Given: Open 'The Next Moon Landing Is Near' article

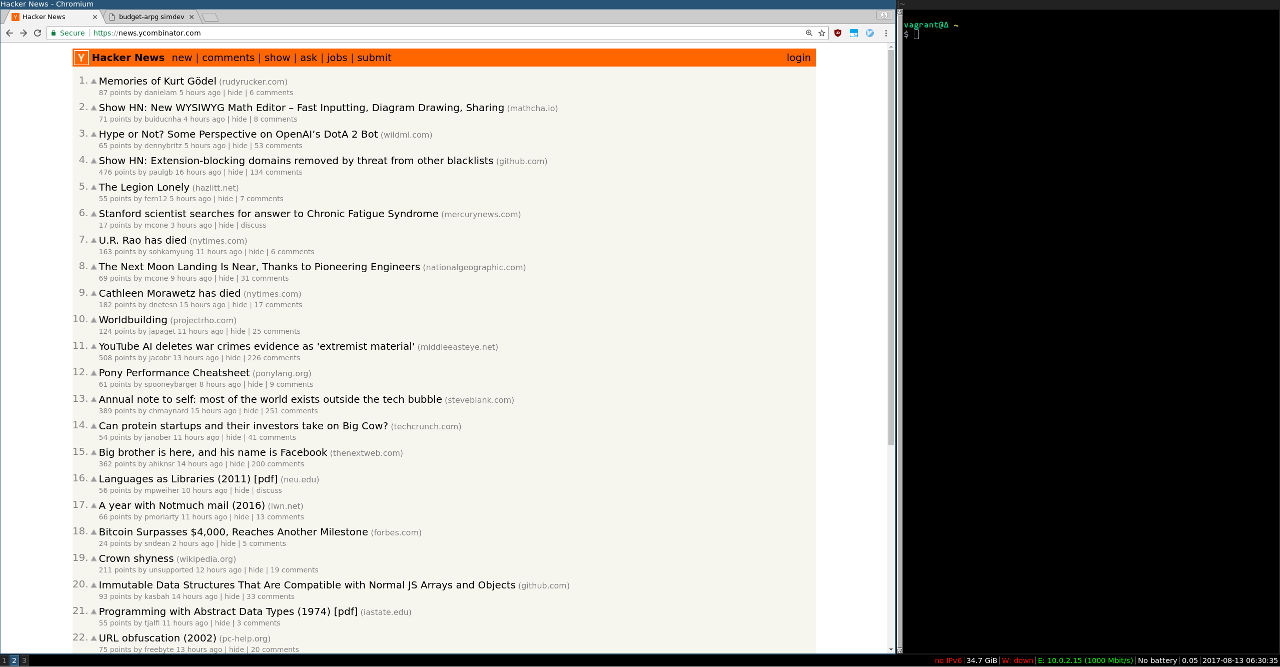Looking at the screenshot, I should (x=259, y=267).
